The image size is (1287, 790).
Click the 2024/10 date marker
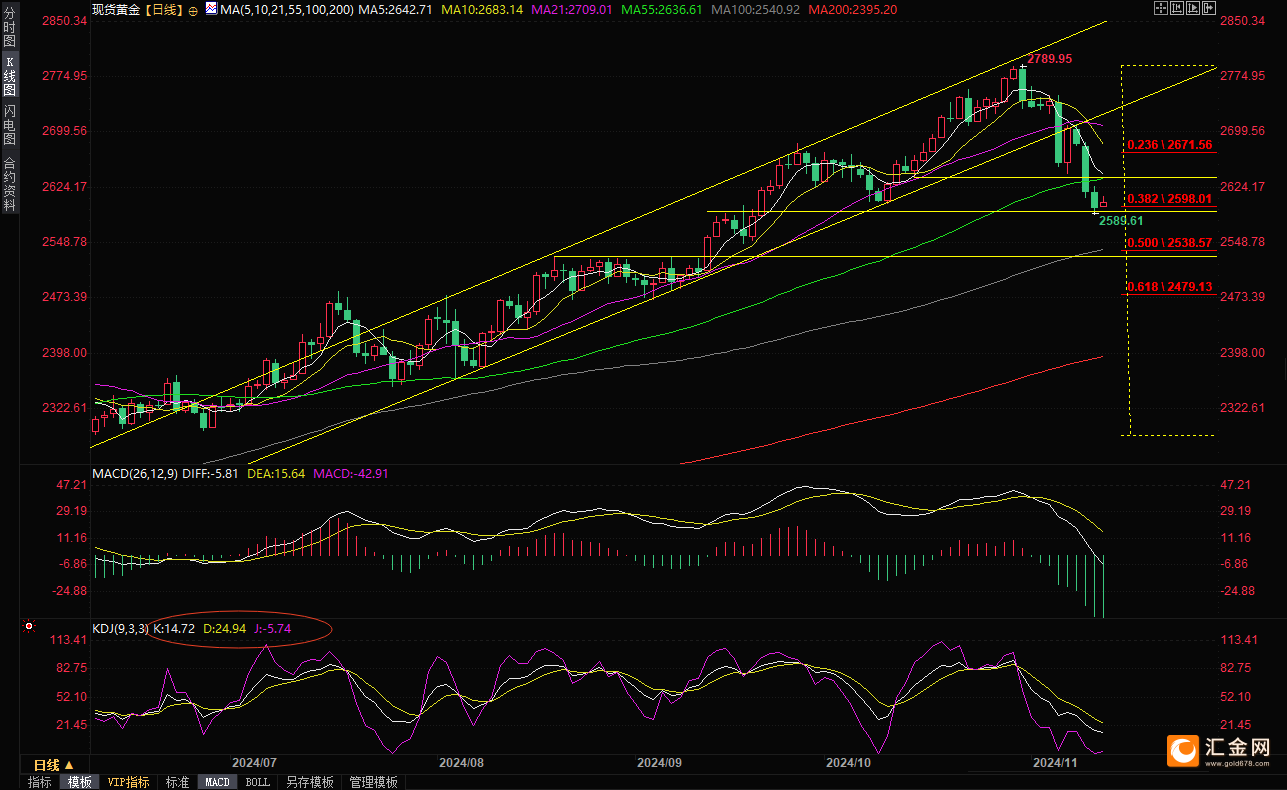click(x=849, y=762)
